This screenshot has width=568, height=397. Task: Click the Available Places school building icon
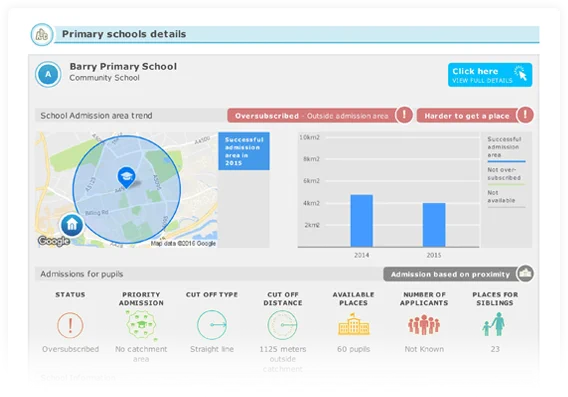click(x=354, y=324)
